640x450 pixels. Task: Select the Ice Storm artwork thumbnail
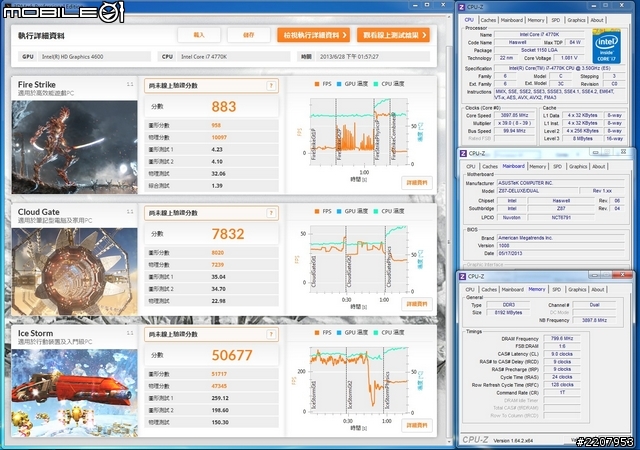tap(74, 393)
